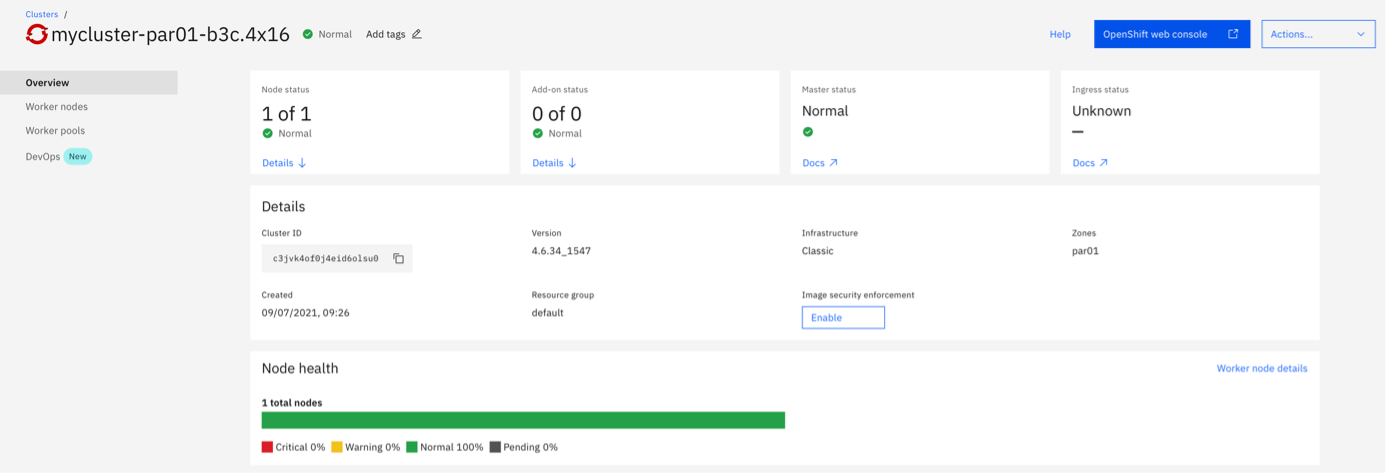Click the gray Pending legend swatch

click(x=495, y=447)
